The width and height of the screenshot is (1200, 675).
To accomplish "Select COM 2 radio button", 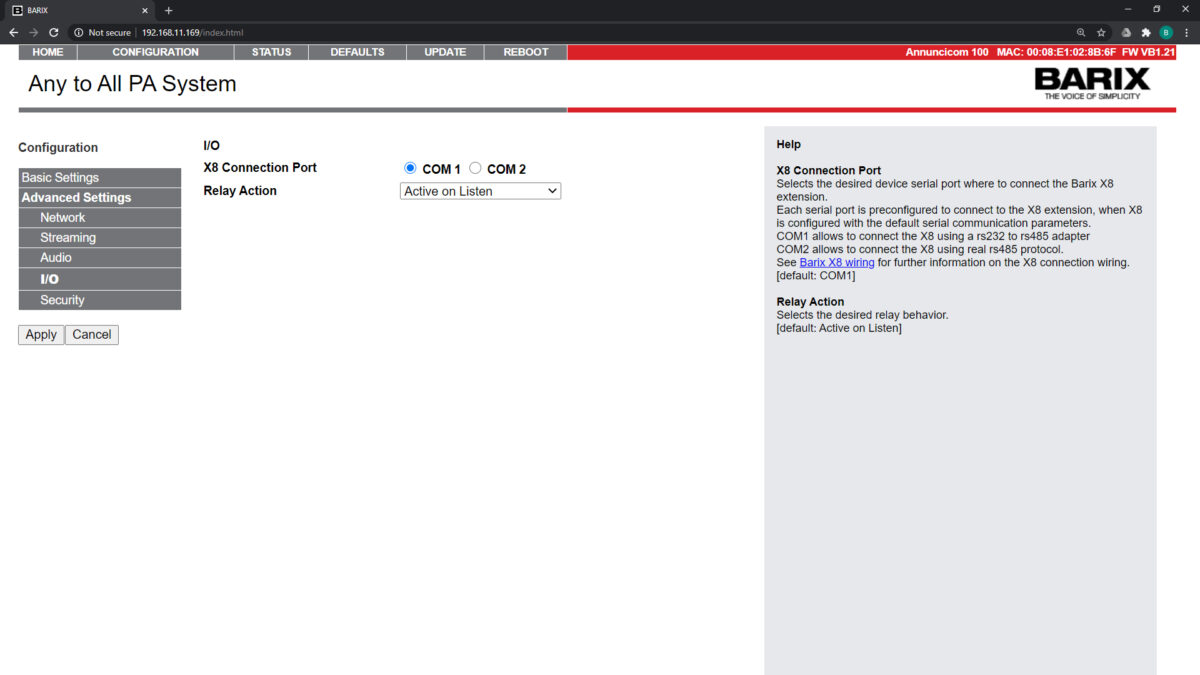I will [x=475, y=168].
